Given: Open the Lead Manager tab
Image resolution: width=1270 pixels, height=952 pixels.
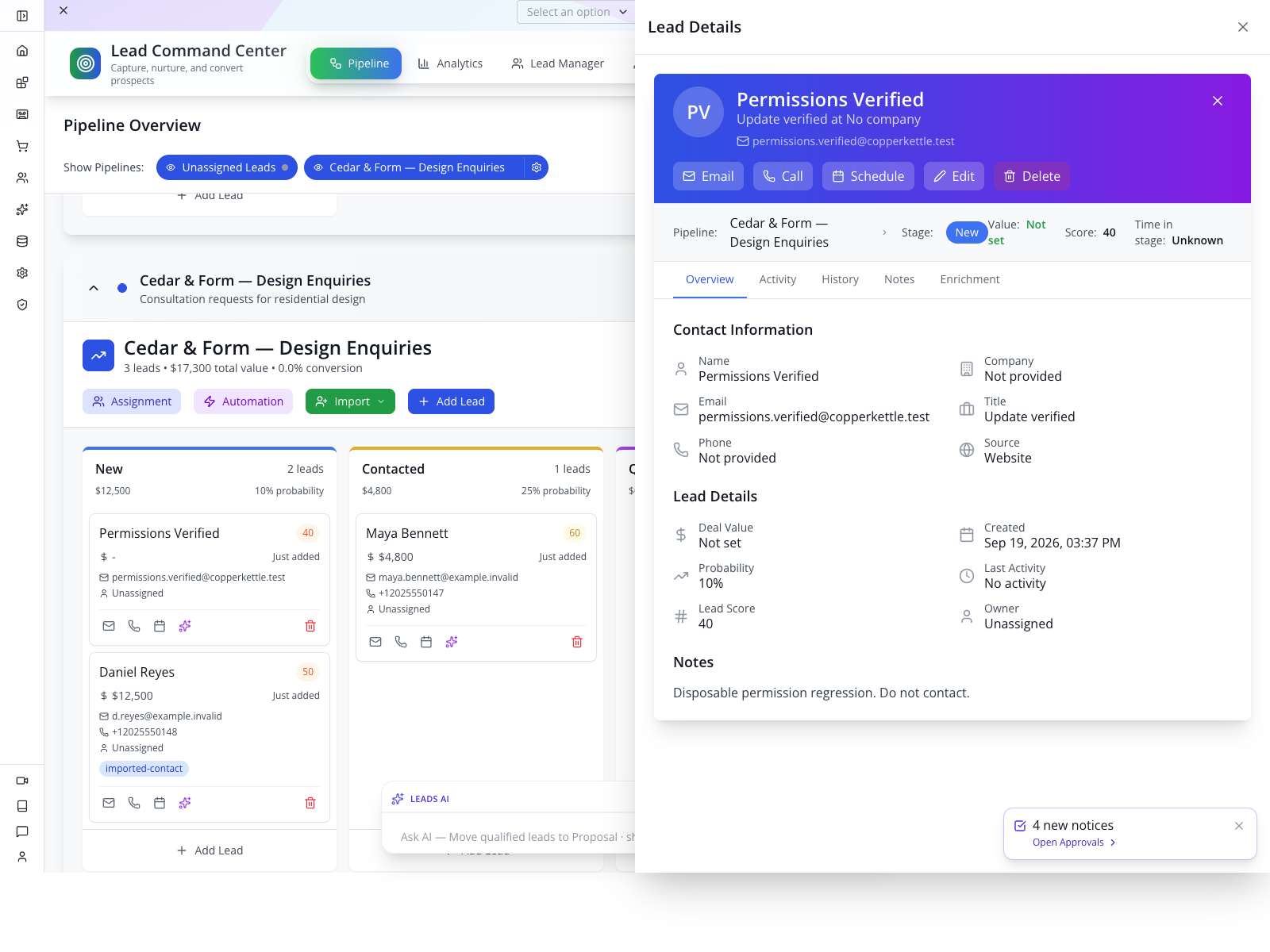Looking at the screenshot, I should tap(558, 63).
